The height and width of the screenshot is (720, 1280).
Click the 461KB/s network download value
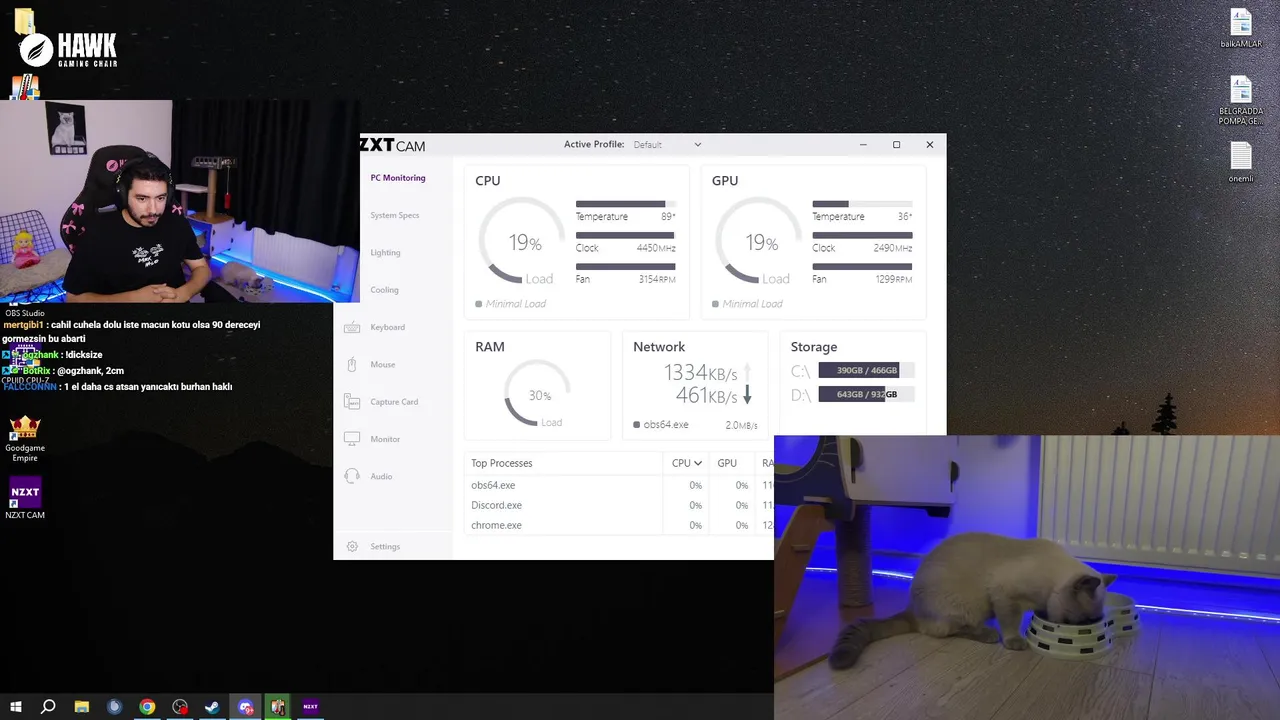(x=706, y=396)
